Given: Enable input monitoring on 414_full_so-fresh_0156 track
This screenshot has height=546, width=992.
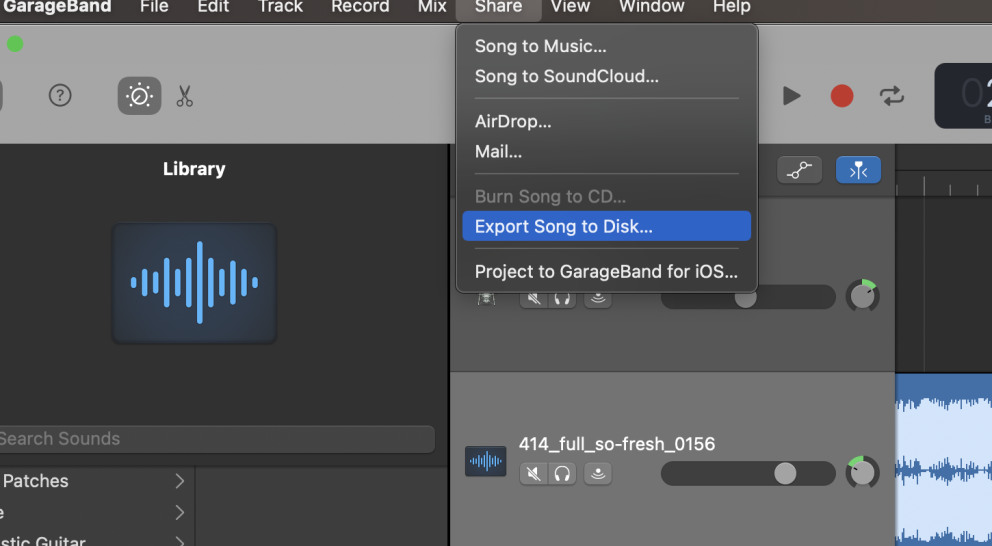Looking at the screenshot, I should [598, 473].
